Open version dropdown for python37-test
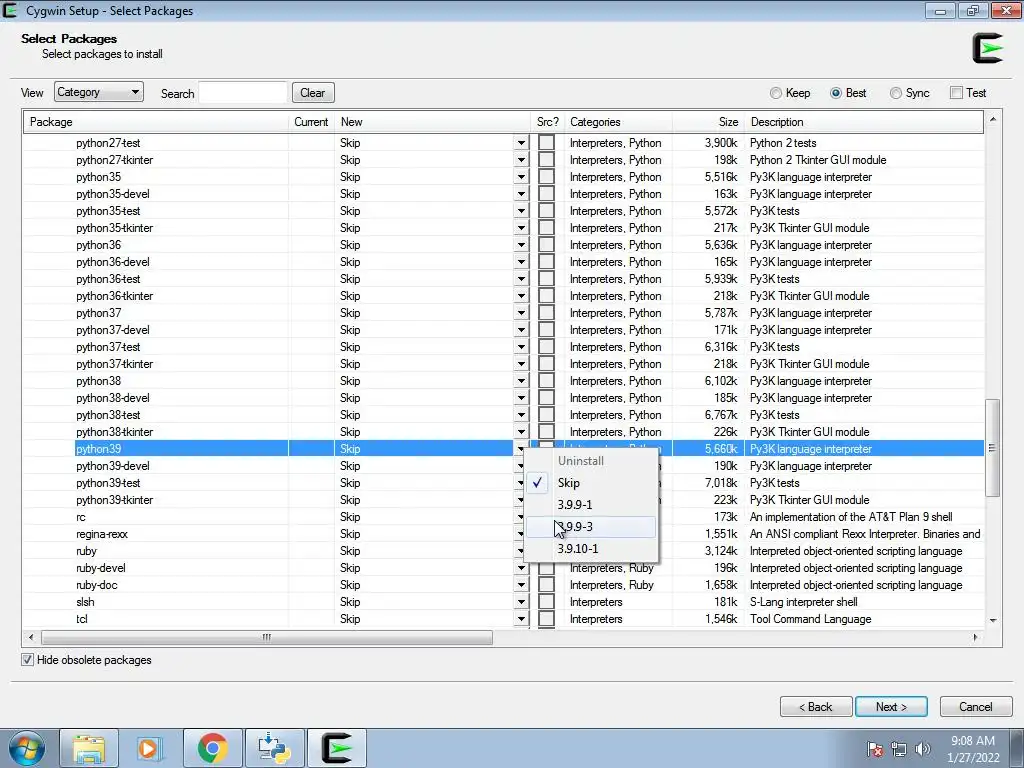Image resolution: width=1024 pixels, height=768 pixels. 521,347
